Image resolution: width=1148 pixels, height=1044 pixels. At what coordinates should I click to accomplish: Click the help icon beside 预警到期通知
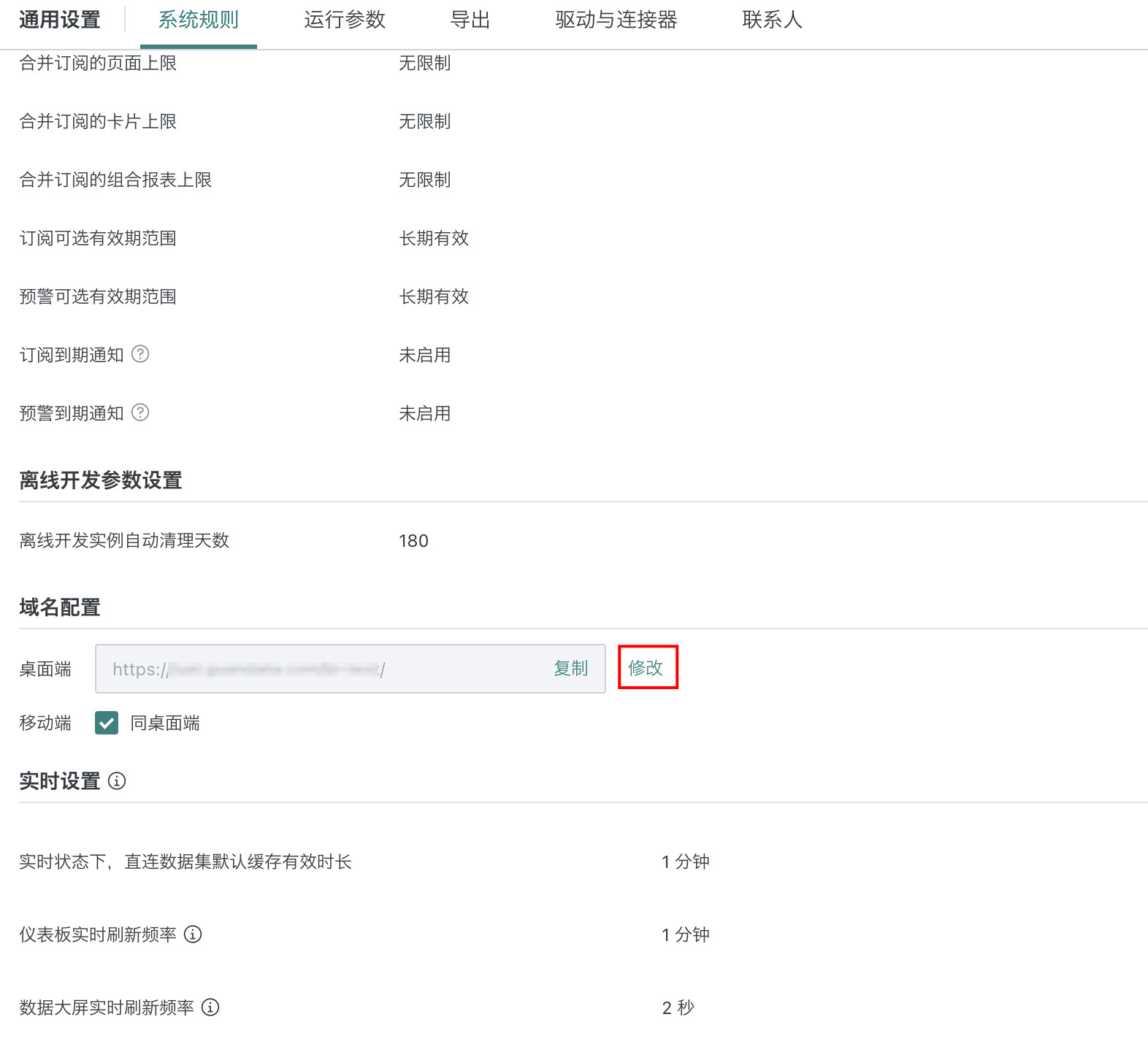[x=140, y=412]
